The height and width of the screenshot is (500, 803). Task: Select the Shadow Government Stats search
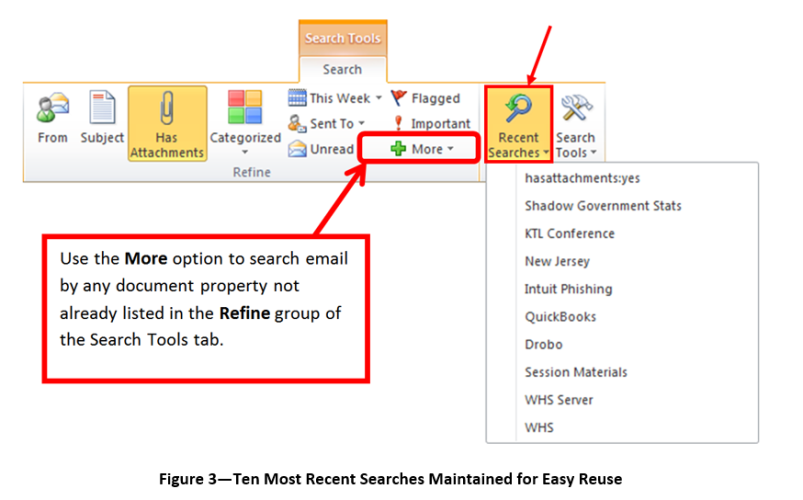603,205
